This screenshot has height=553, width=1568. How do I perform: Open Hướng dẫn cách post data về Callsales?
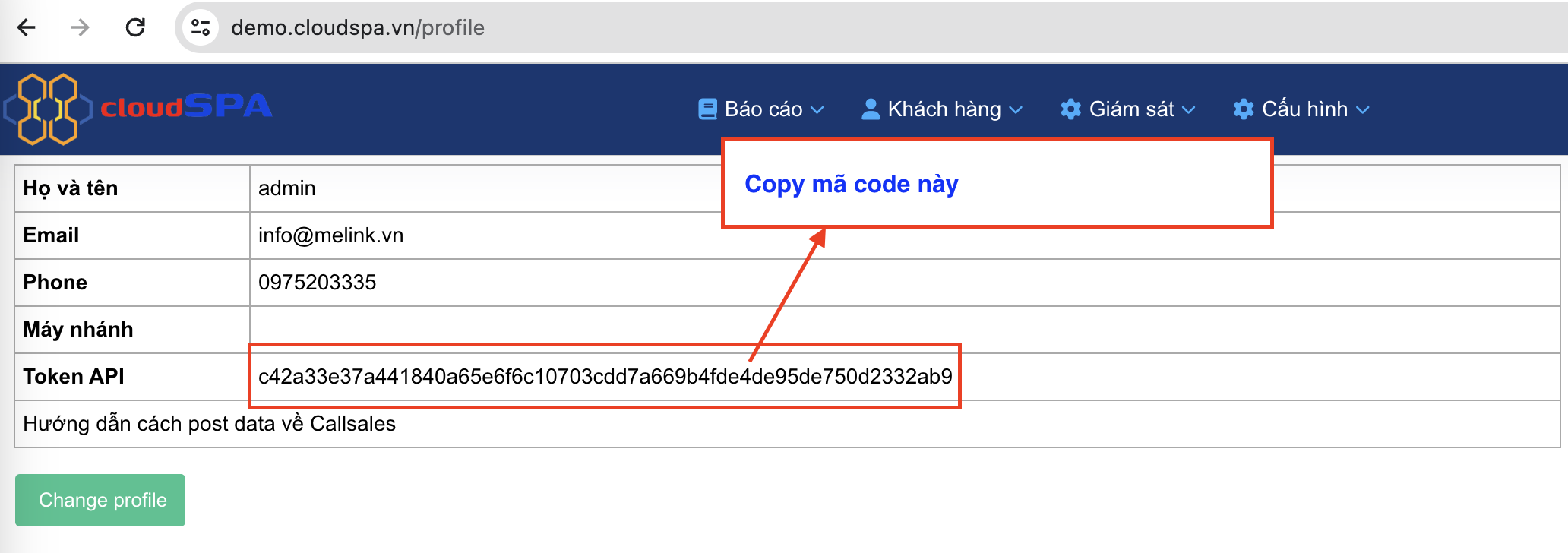[x=209, y=424]
